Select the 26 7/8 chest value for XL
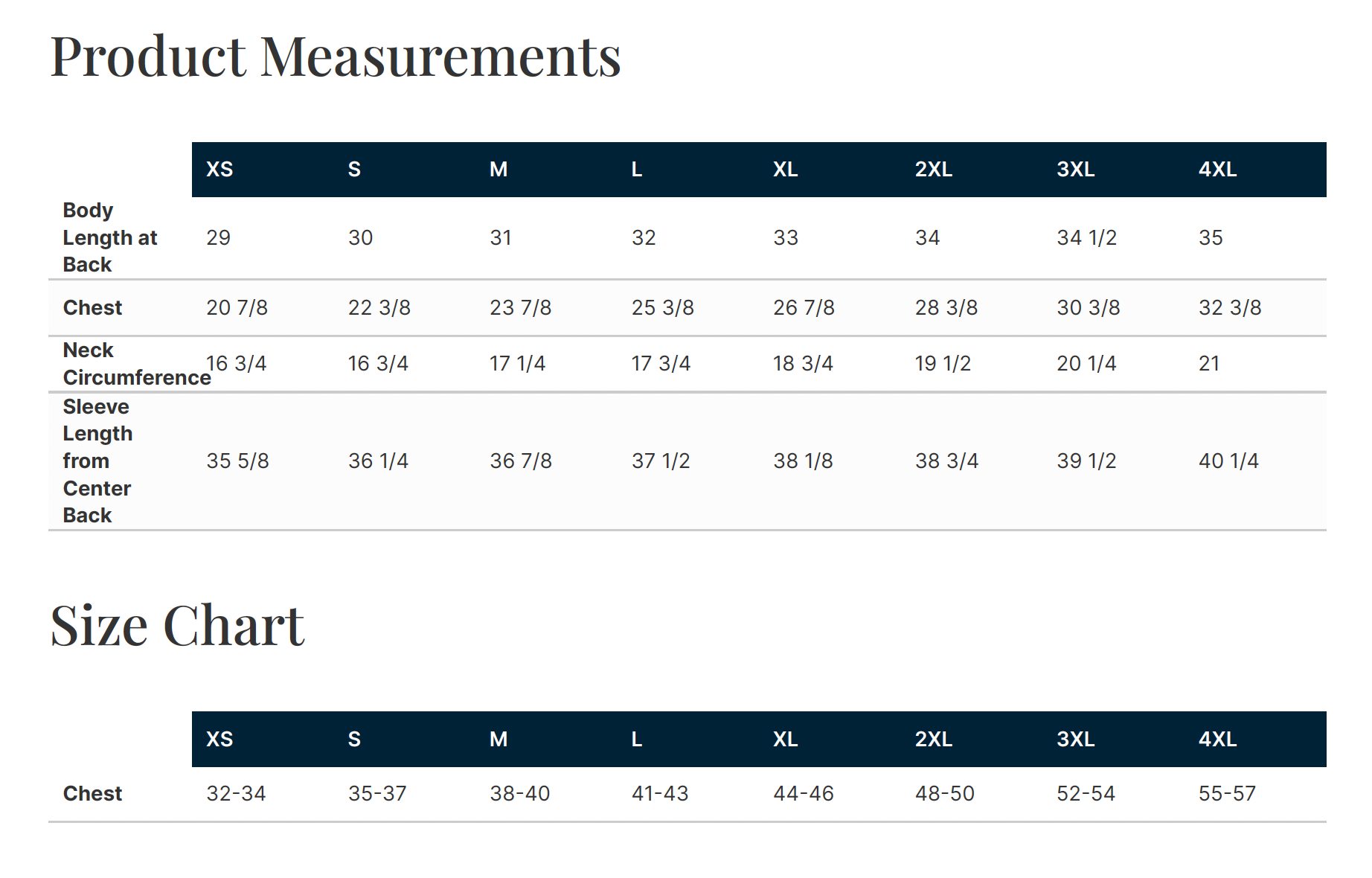 click(x=804, y=307)
